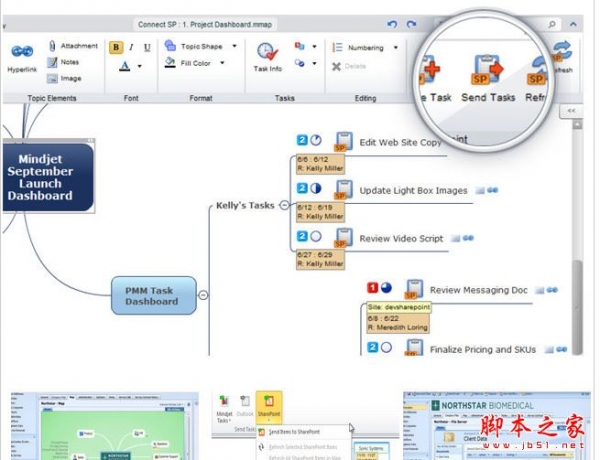Click empty progress marker on Review Video Script
The height and width of the screenshot is (460, 600).
coord(316,237)
